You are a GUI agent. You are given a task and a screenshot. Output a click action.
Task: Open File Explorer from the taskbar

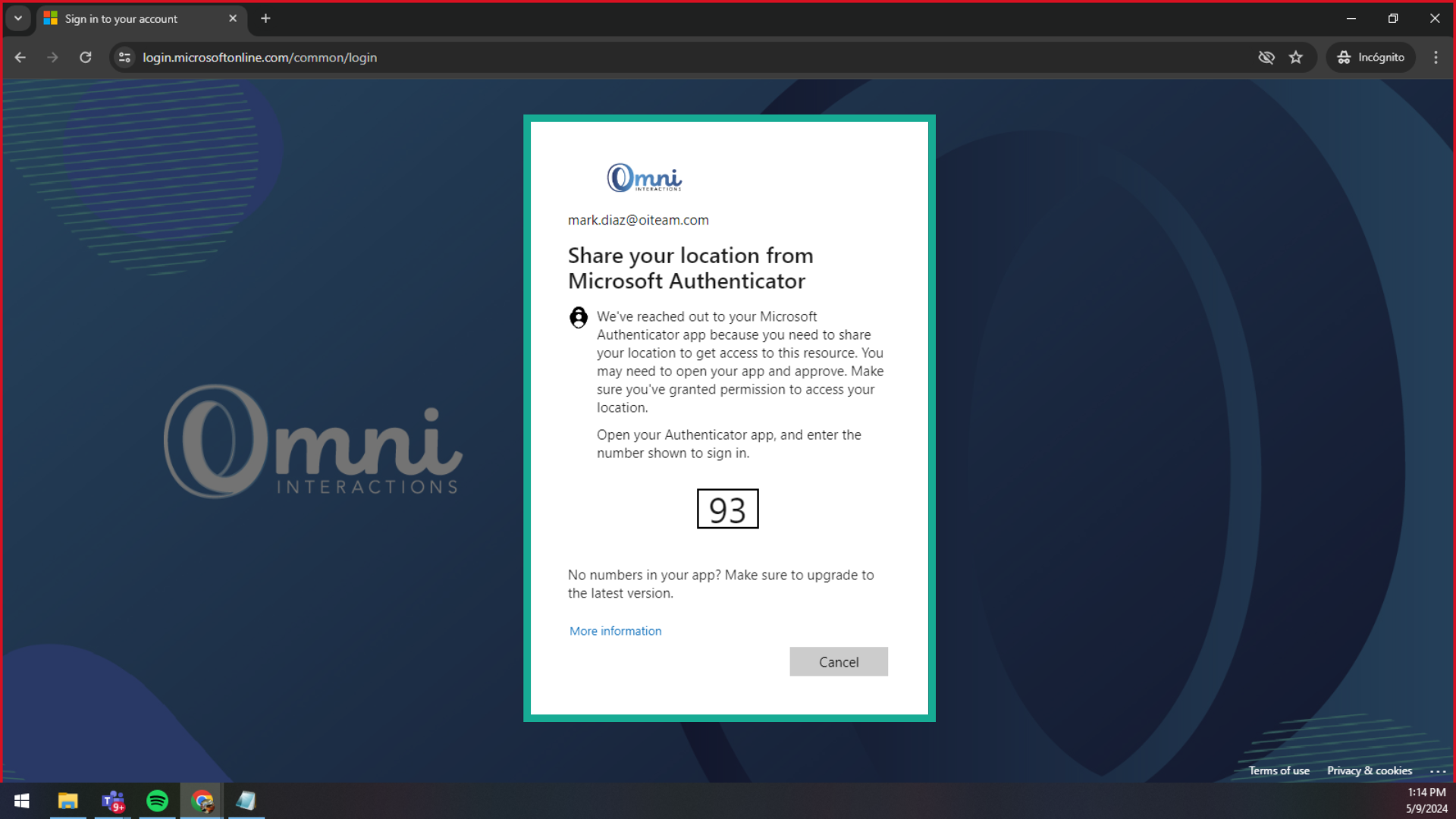pyautogui.click(x=68, y=801)
